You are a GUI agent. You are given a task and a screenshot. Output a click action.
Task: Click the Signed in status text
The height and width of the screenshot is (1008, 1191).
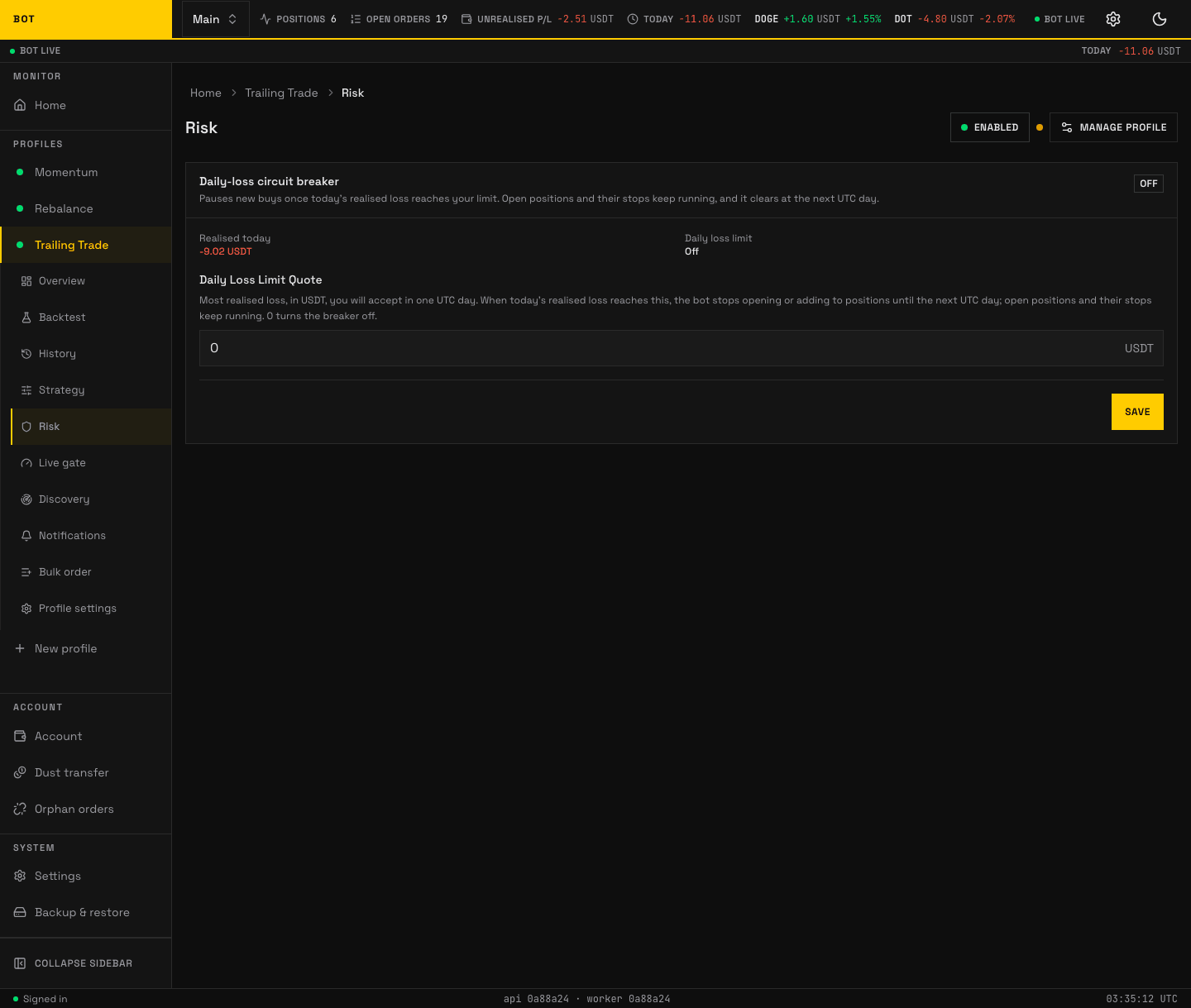(45, 999)
